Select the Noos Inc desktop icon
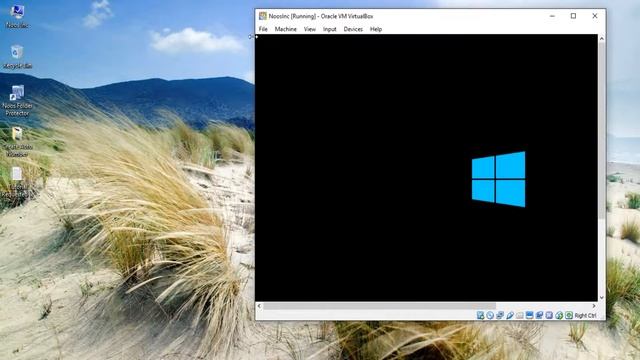Image resolution: width=640 pixels, height=360 pixels. (x=17, y=17)
